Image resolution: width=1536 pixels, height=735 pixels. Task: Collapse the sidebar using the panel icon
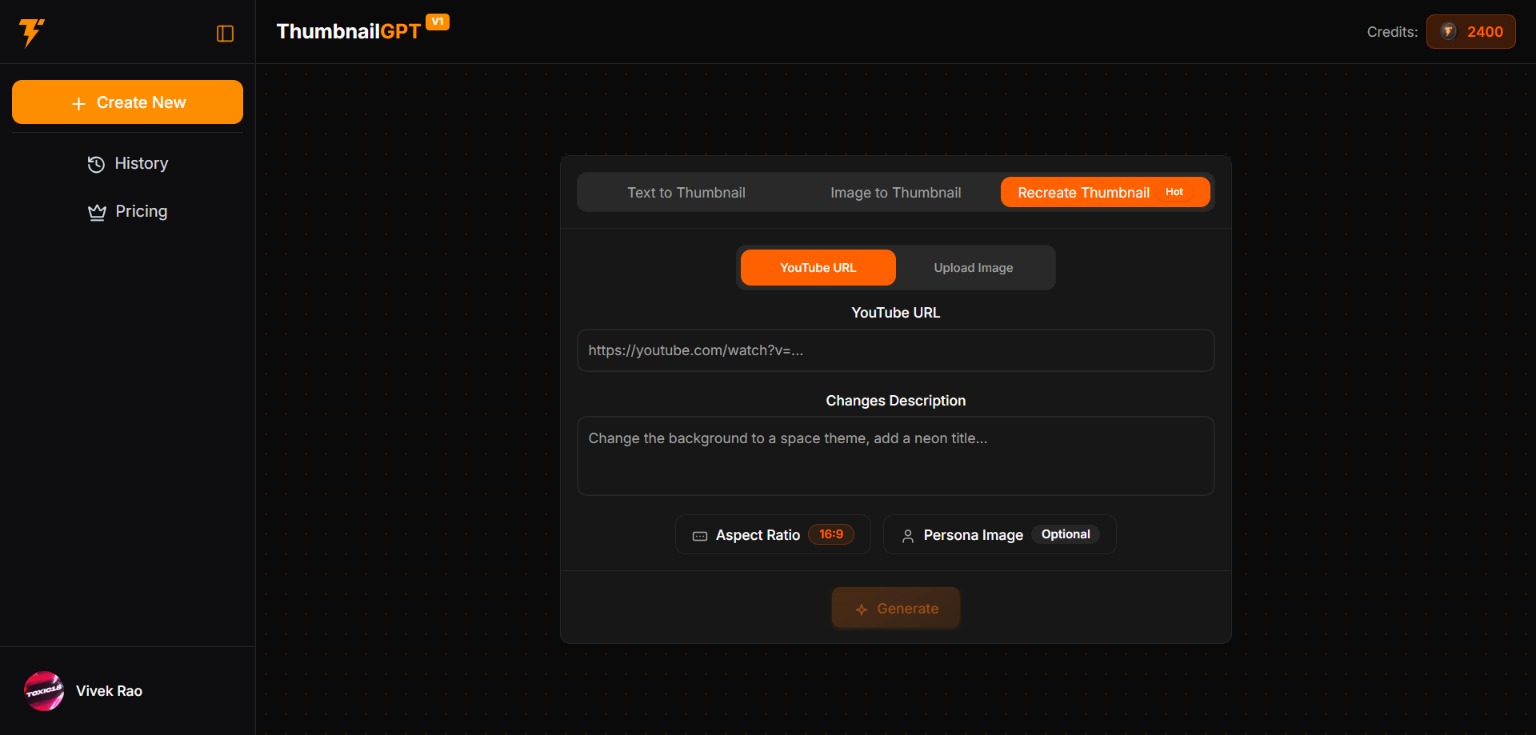(225, 32)
